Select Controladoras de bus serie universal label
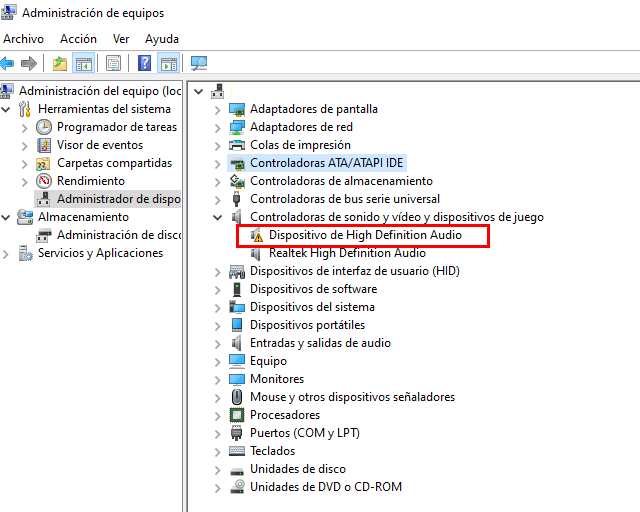 [345, 199]
